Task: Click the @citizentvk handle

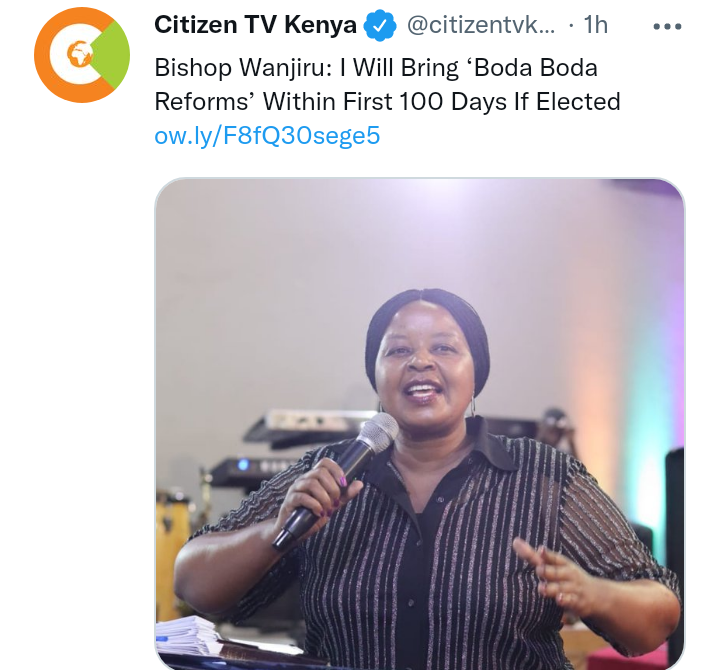Action: [481, 25]
